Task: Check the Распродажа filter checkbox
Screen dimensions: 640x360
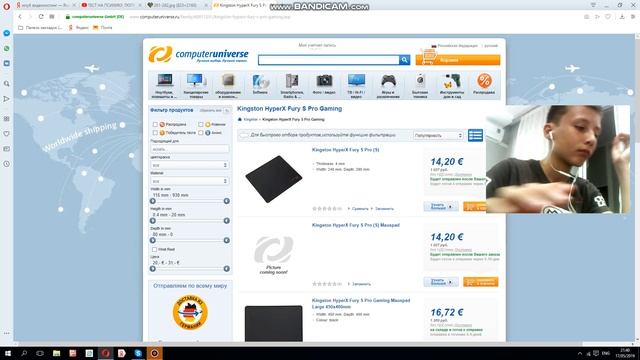Action: (x=155, y=124)
